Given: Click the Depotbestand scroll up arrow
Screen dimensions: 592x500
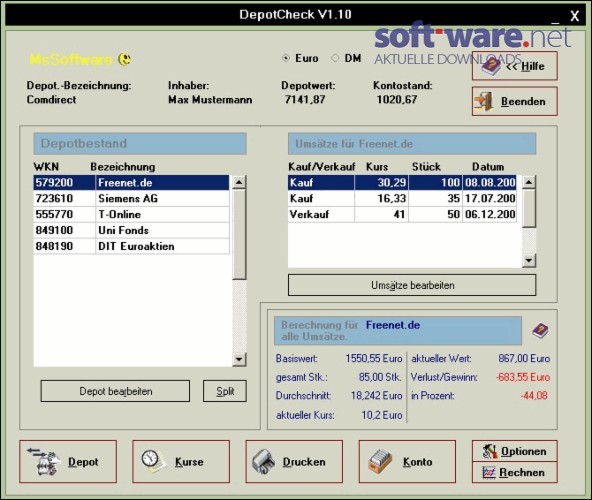Looking at the screenshot, I should 239,182.
